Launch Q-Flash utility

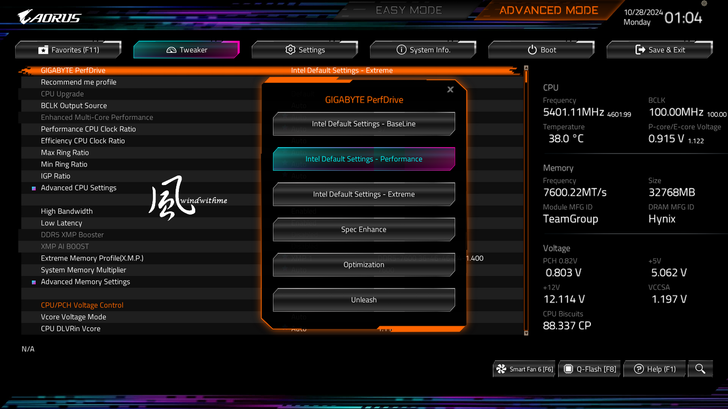(x=590, y=369)
